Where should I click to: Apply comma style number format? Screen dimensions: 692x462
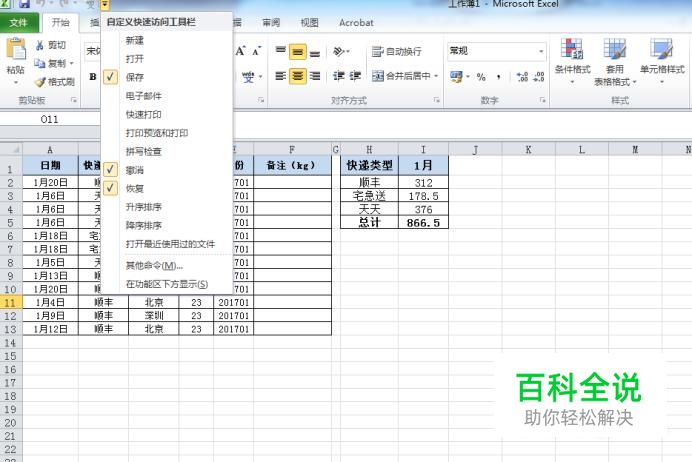tap(499, 77)
